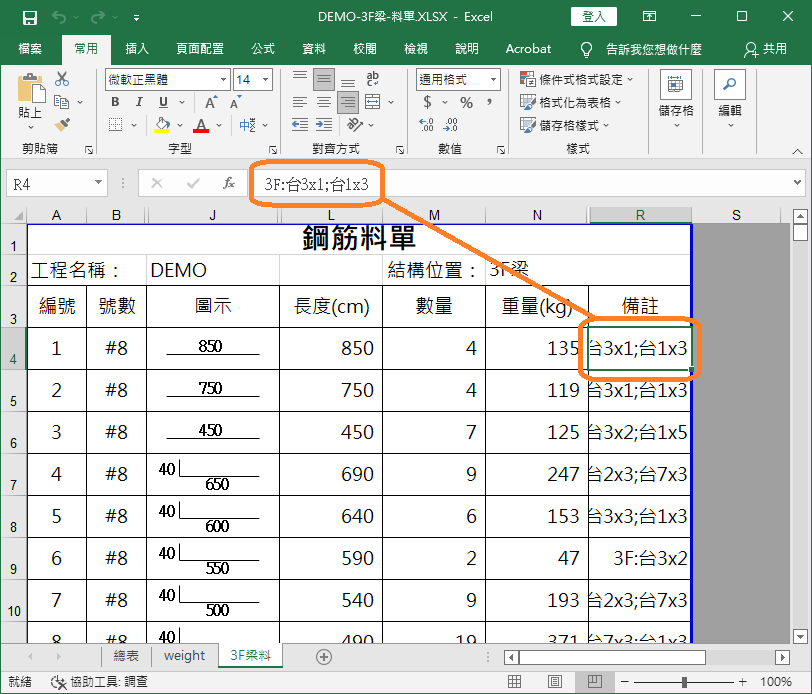Apply the yellow fill color
This screenshot has width=812, height=694.
162,125
